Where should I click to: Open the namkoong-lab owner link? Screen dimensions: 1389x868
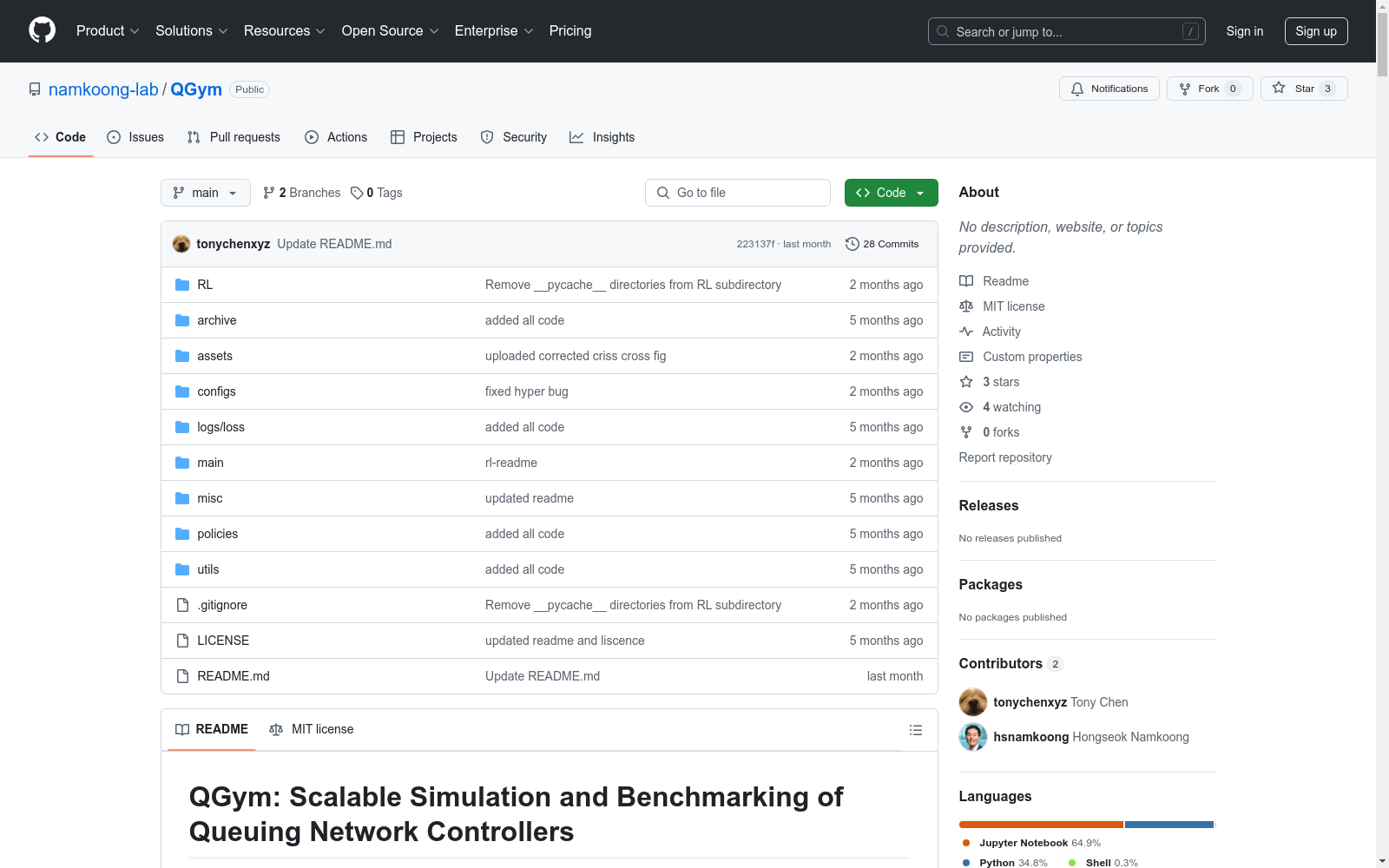[103, 89]
